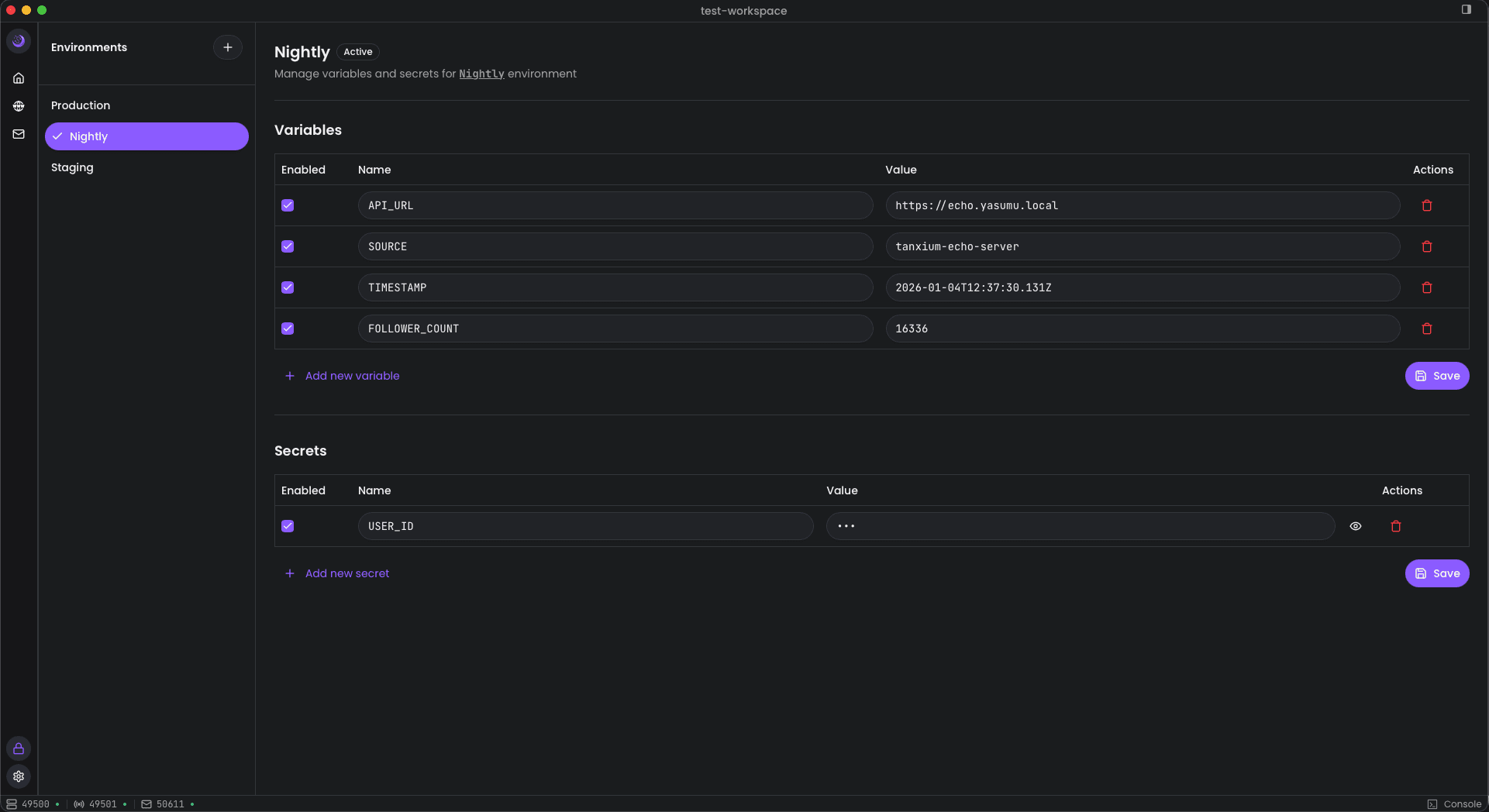This screenshot has width=1489, height=812.
Task: Reveal the USER_ID secret value
Action: click(1355, 526)
